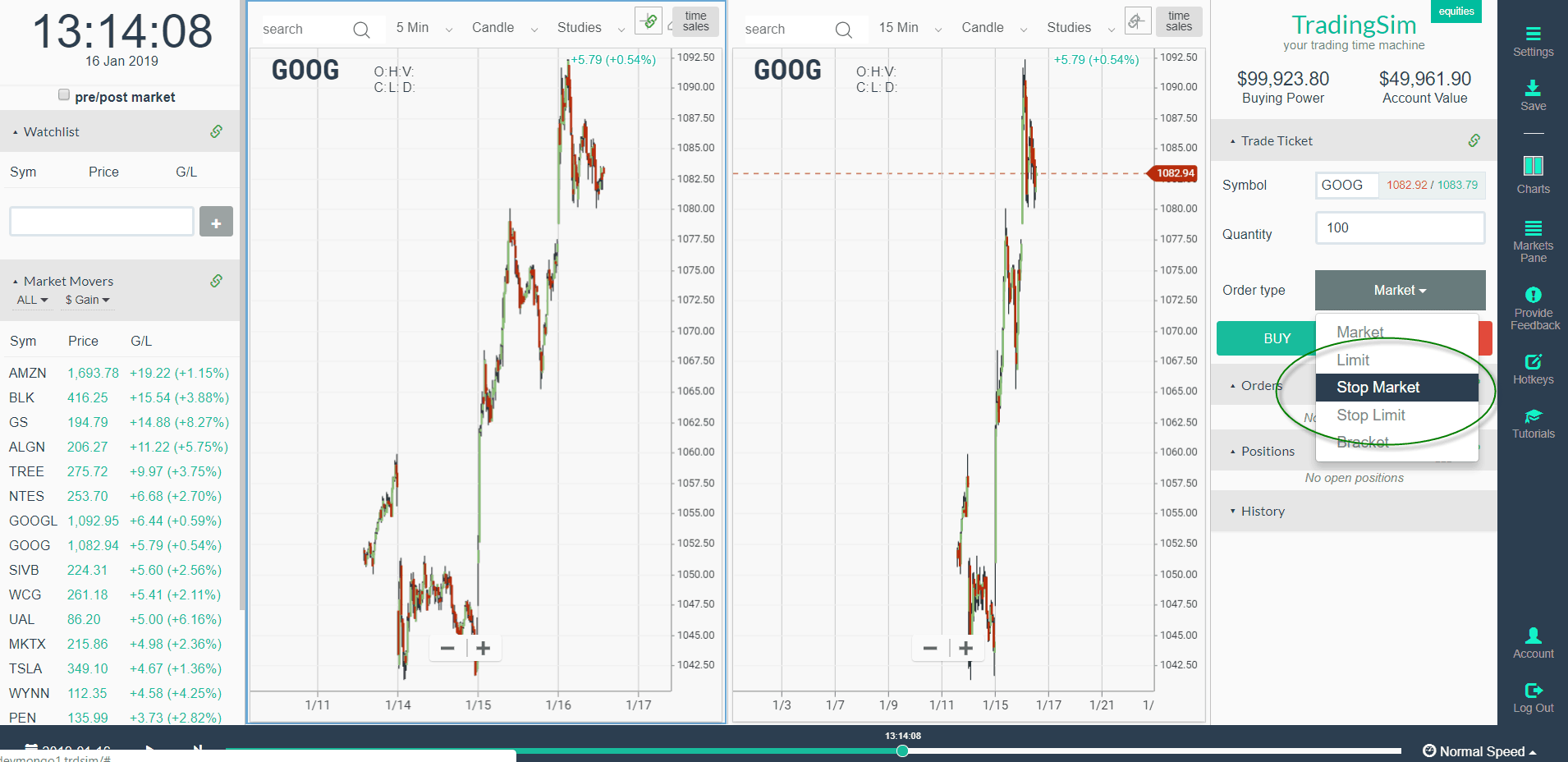Viewport: 1568px width, 762px height.
Task: Open the 15 Min timeframe dropdown
Action: (x=901, y=27)
